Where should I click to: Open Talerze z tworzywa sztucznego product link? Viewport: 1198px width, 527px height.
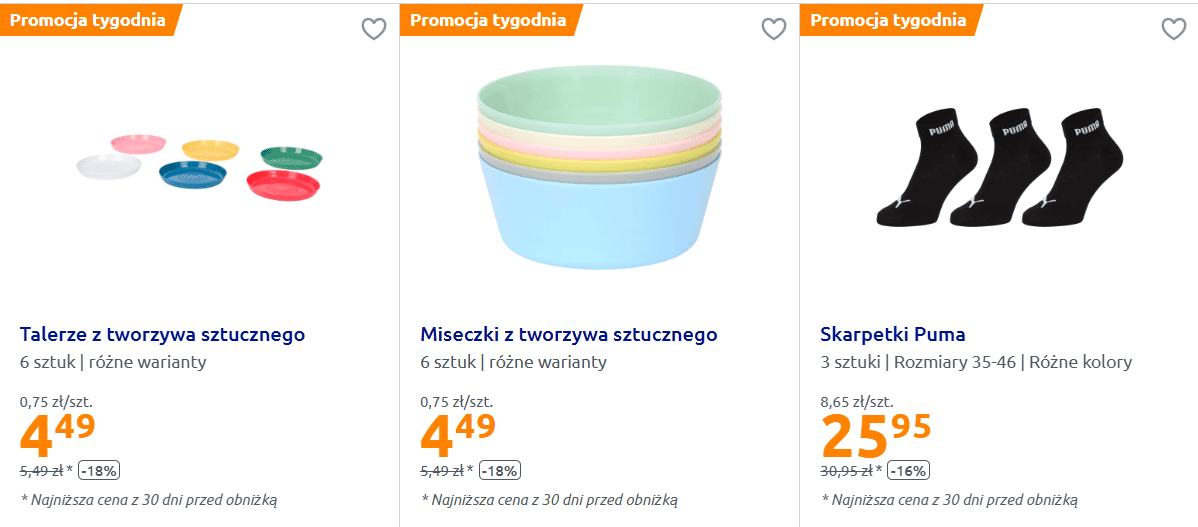tap(163, 334)
